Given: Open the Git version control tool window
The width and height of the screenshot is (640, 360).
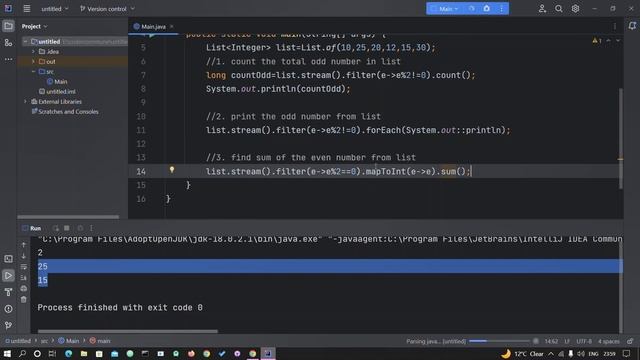Looking at the screenshot, I should 8,325.
